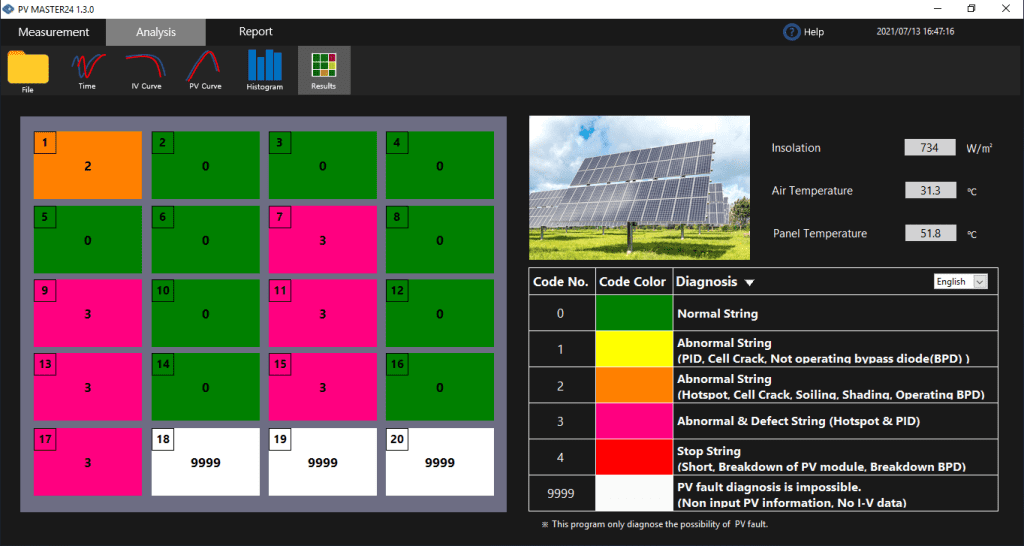Click the red Stop String color swatch
The width and height of the screenshot is (1024, 546).
tap(634, 457)
